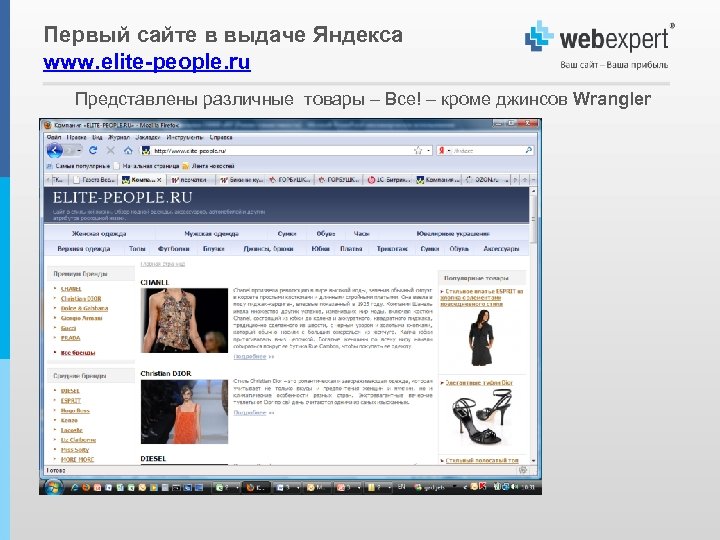Image resolution: width=720 pixels, height=540 pixels.
Task: Open the Файл menu
Action: (54, 137)
